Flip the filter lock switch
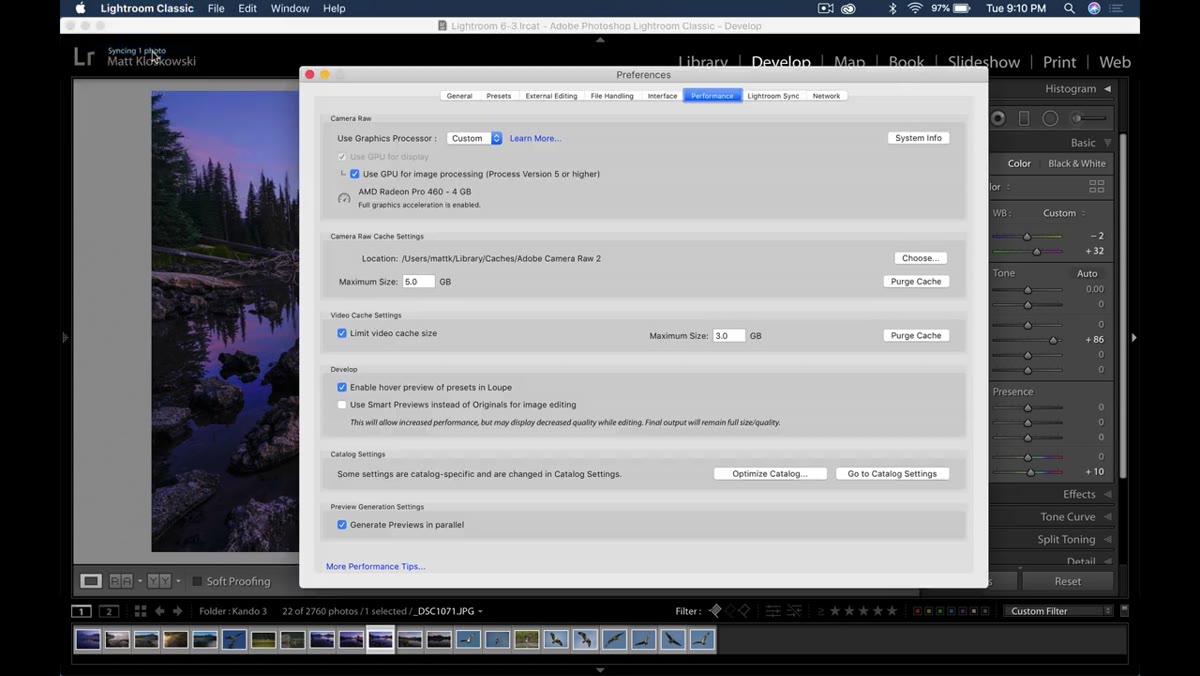This screenshot has width=1200, height=676. (1125, 611)
